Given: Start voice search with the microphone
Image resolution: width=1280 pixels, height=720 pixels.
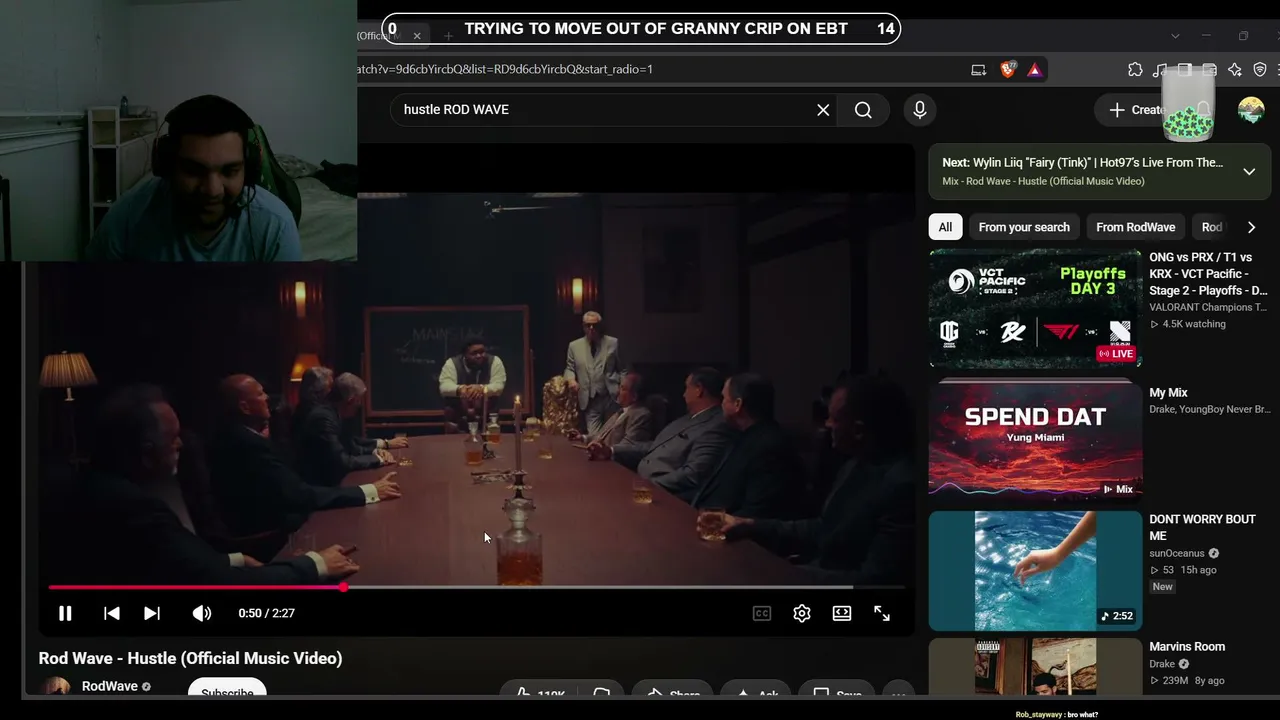Looking at the screenshot, I should (x=920, y=110).
